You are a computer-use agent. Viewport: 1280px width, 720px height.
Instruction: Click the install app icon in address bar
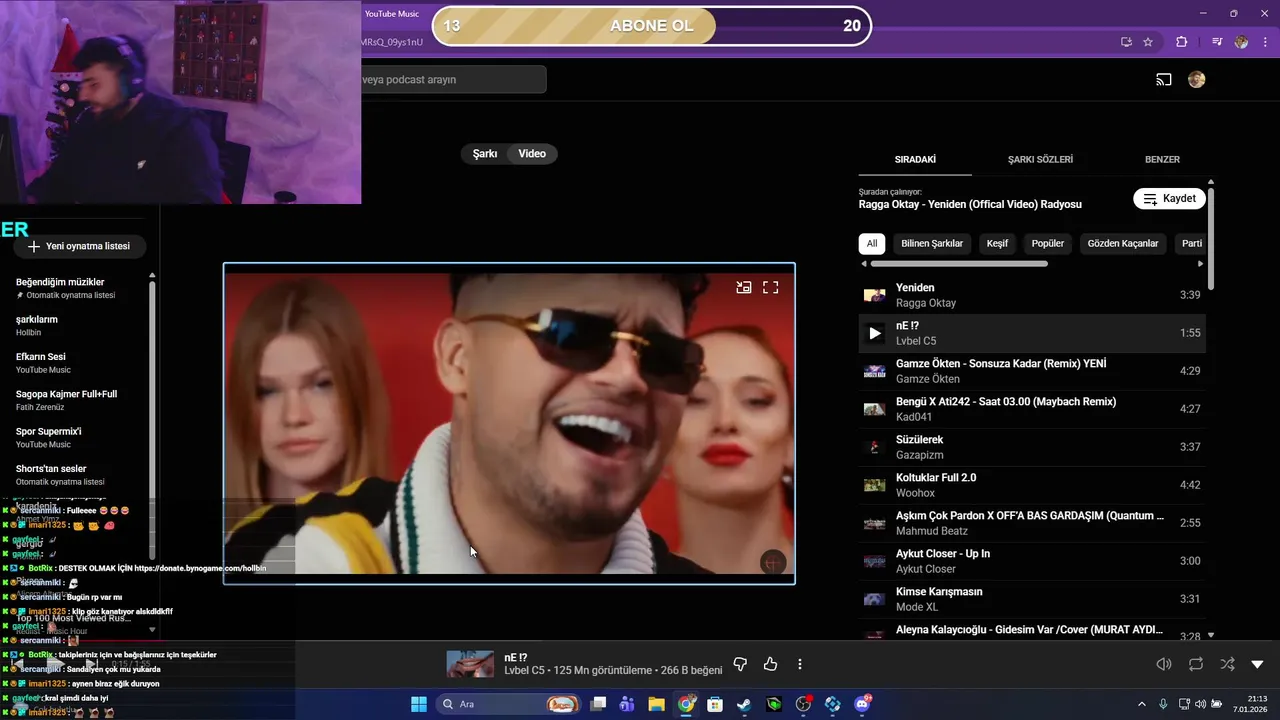coord(1126,42)
